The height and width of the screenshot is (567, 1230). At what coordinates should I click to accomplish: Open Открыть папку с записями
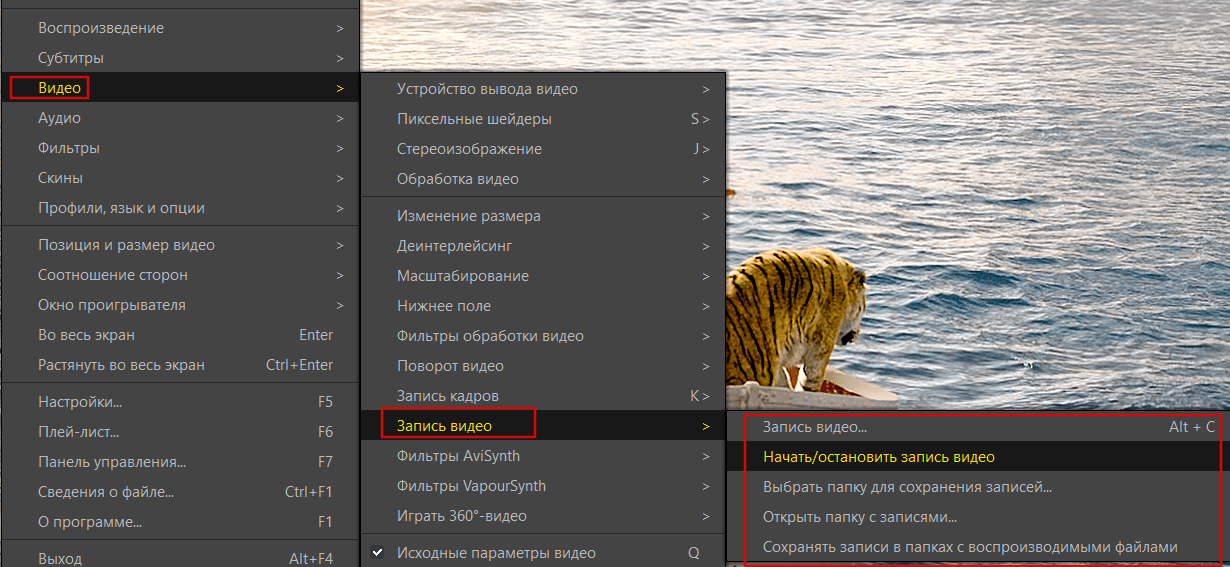point(859,517)
